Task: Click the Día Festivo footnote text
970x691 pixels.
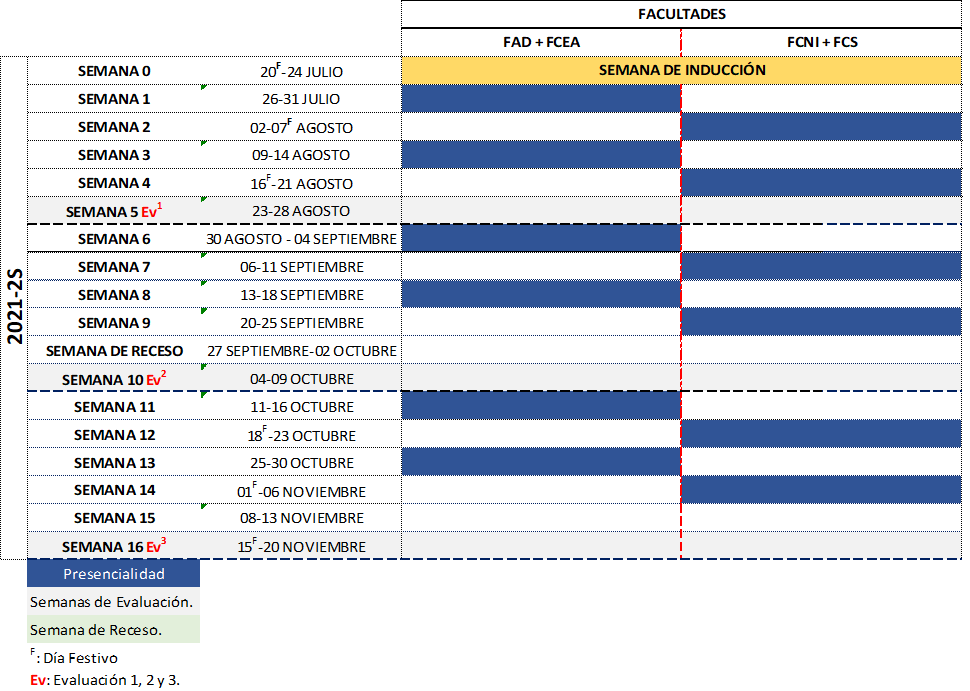Action: pyautogui.click(x=74, y=658)
